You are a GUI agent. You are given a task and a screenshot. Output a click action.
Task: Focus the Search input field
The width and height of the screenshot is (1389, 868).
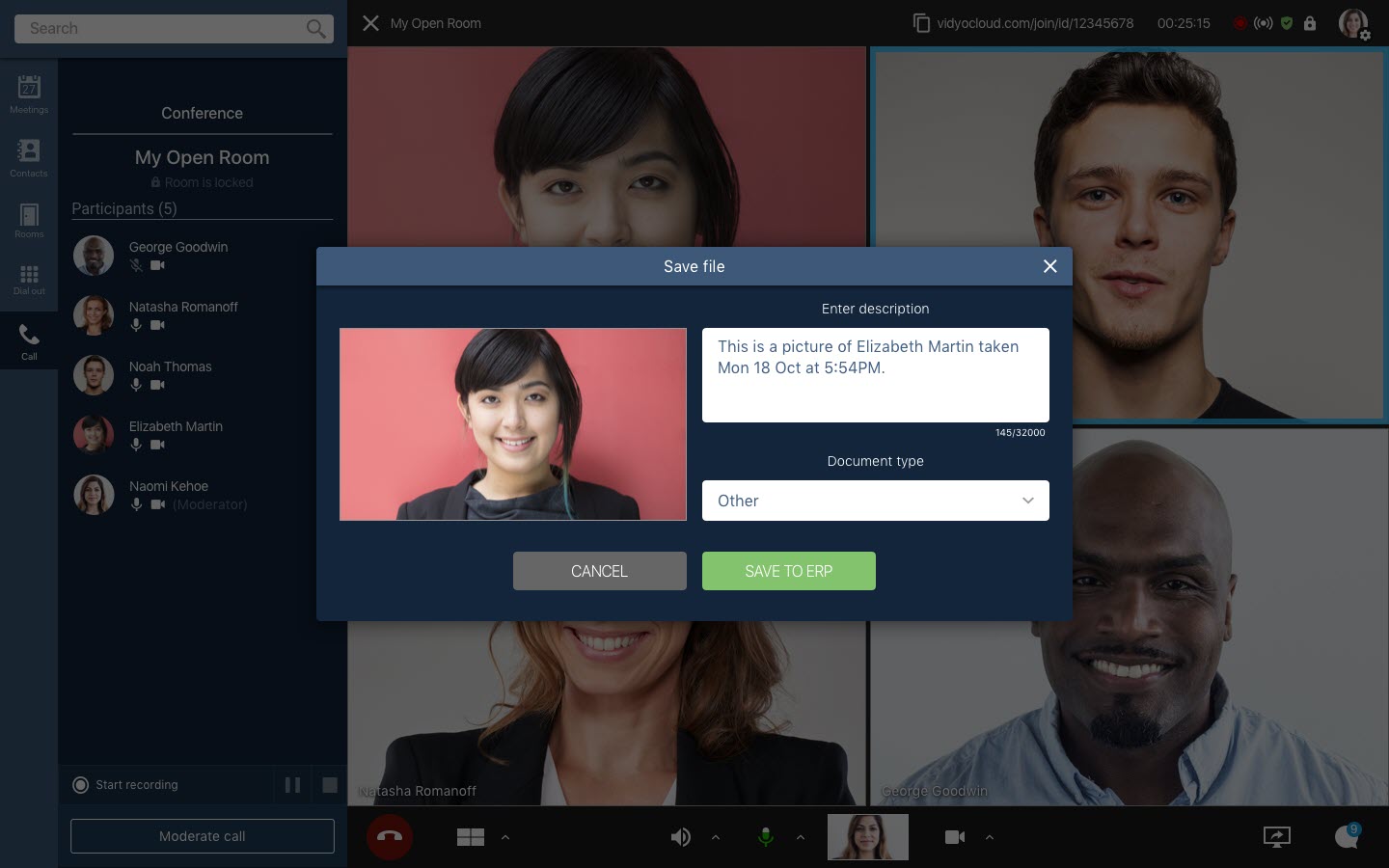tap(174, 29)
